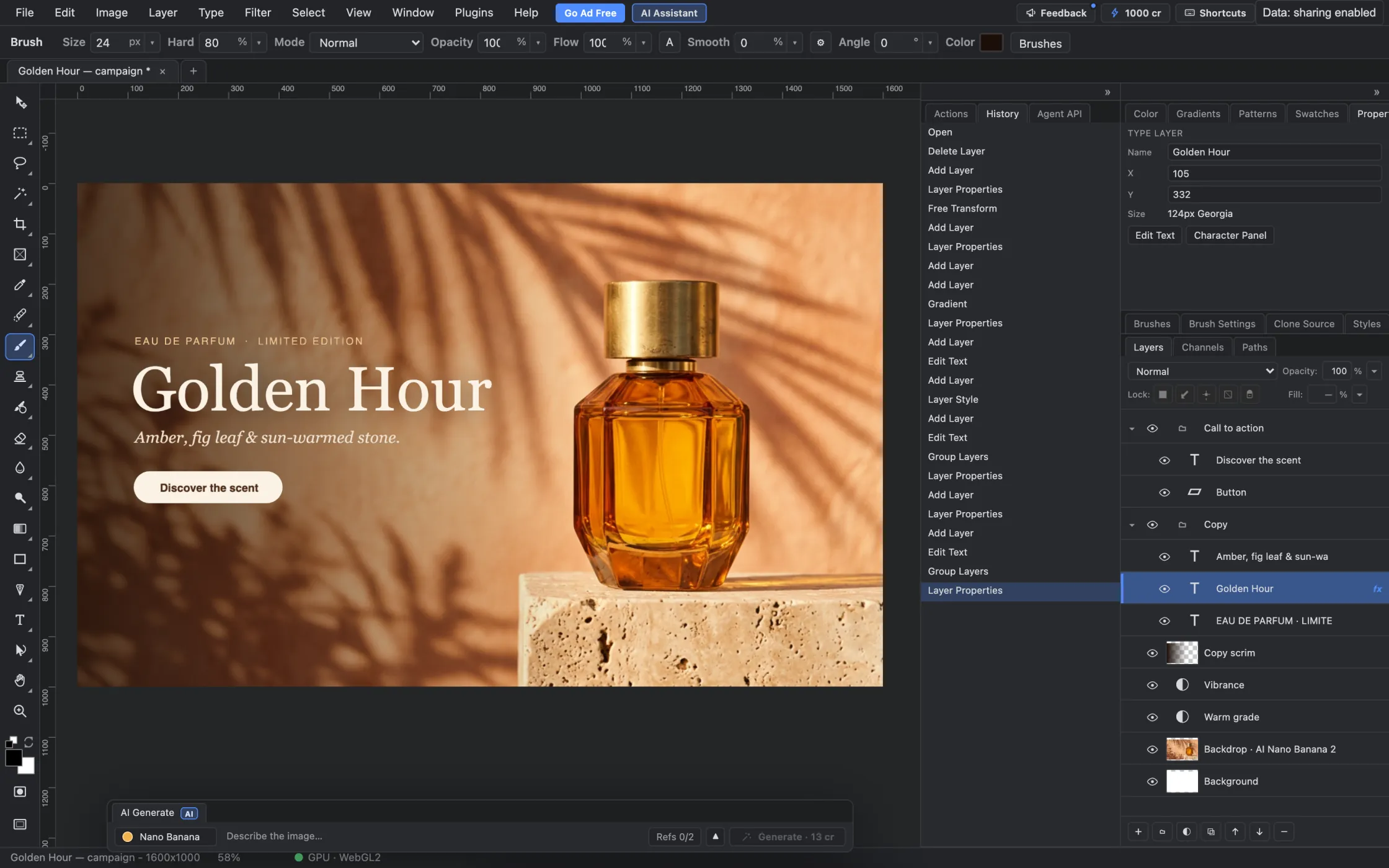This screenshot has width=1389, height=868.
Task: Hide the Vibrance adjustment layer
Action: tap(1152, 685)
